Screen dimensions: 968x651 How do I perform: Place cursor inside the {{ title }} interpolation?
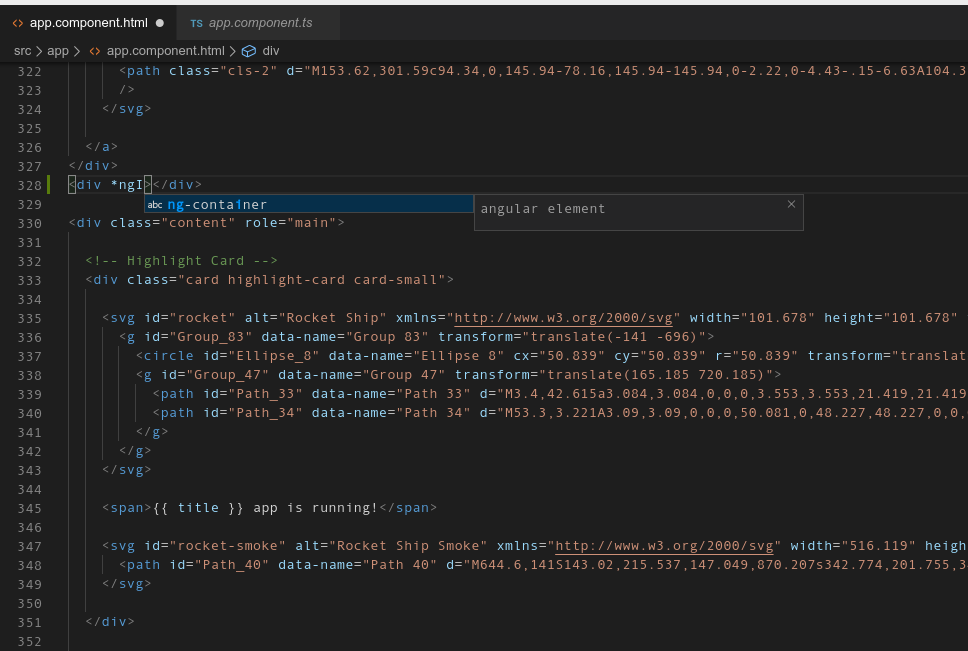[198, 507]
